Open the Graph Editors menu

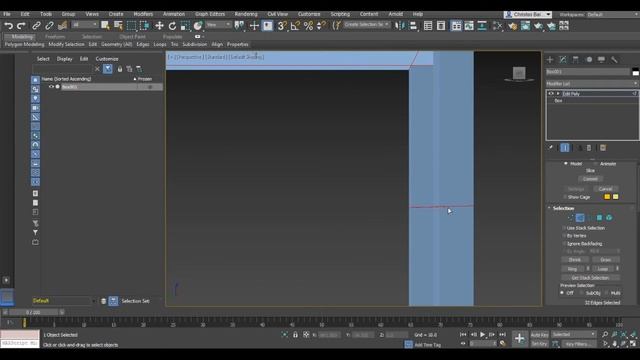click(210, 14)
